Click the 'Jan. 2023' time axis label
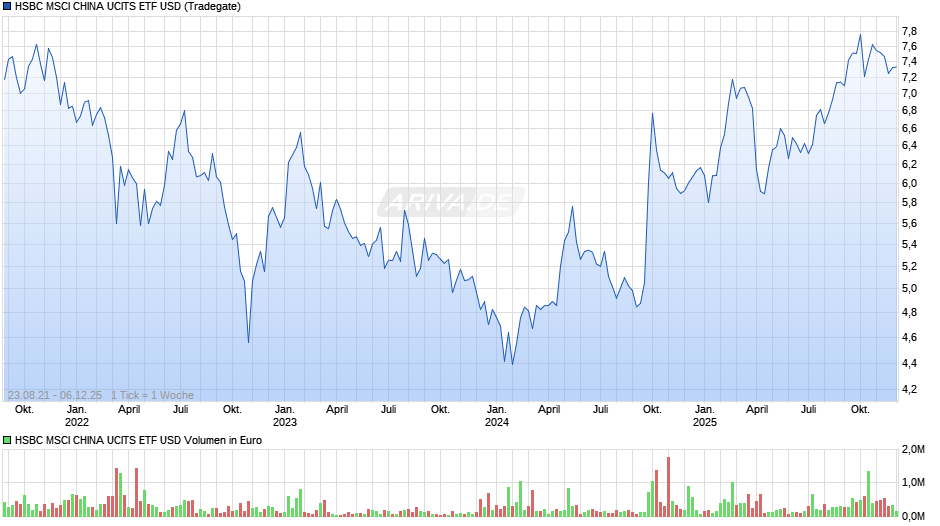Image resolution: width=940 pixels, height=526 pixels. click(x=285, y=416)
